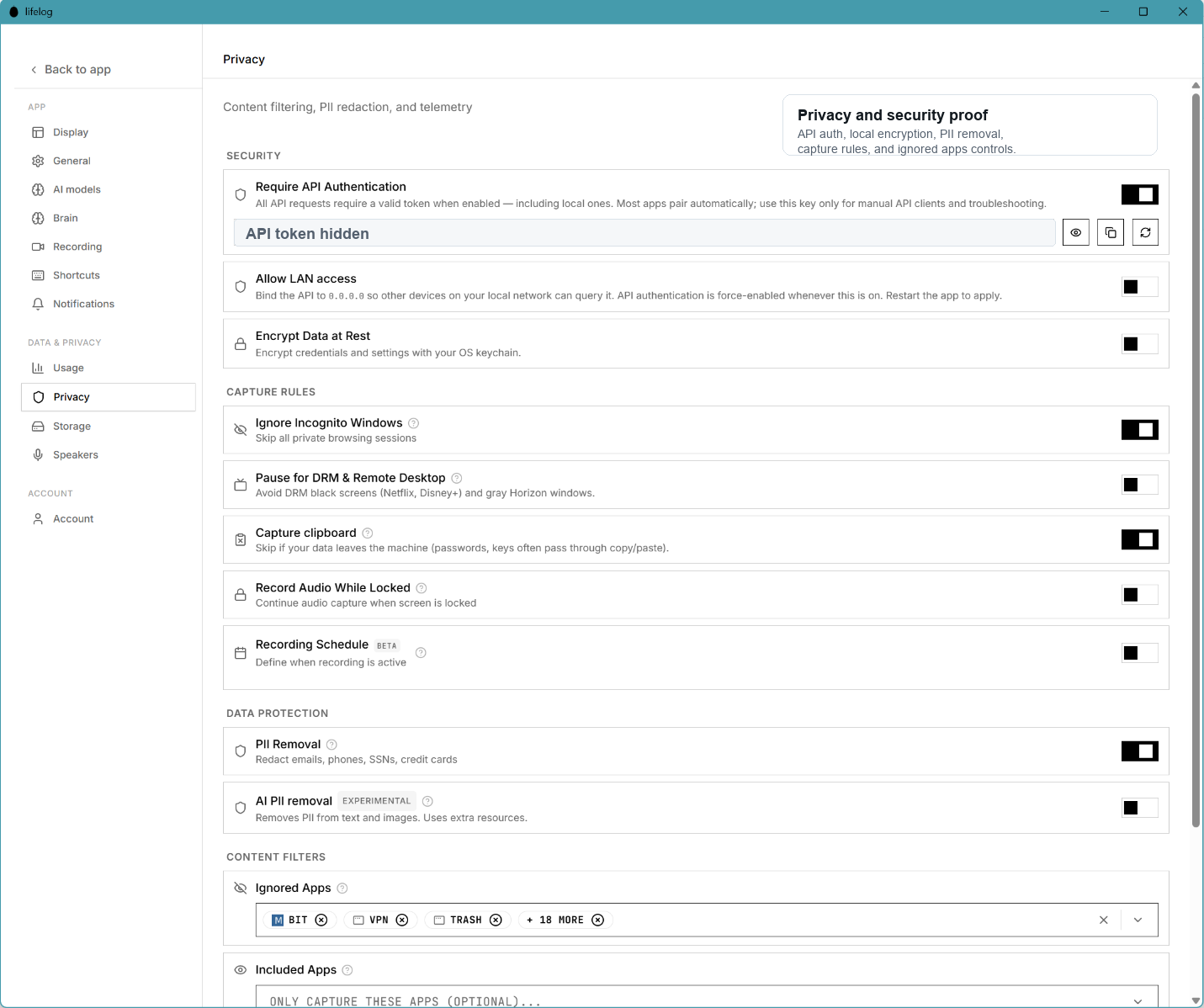Remove BIT from ignored apps
This screenshot has height=1008, width=1204.
tap(321, 920)
